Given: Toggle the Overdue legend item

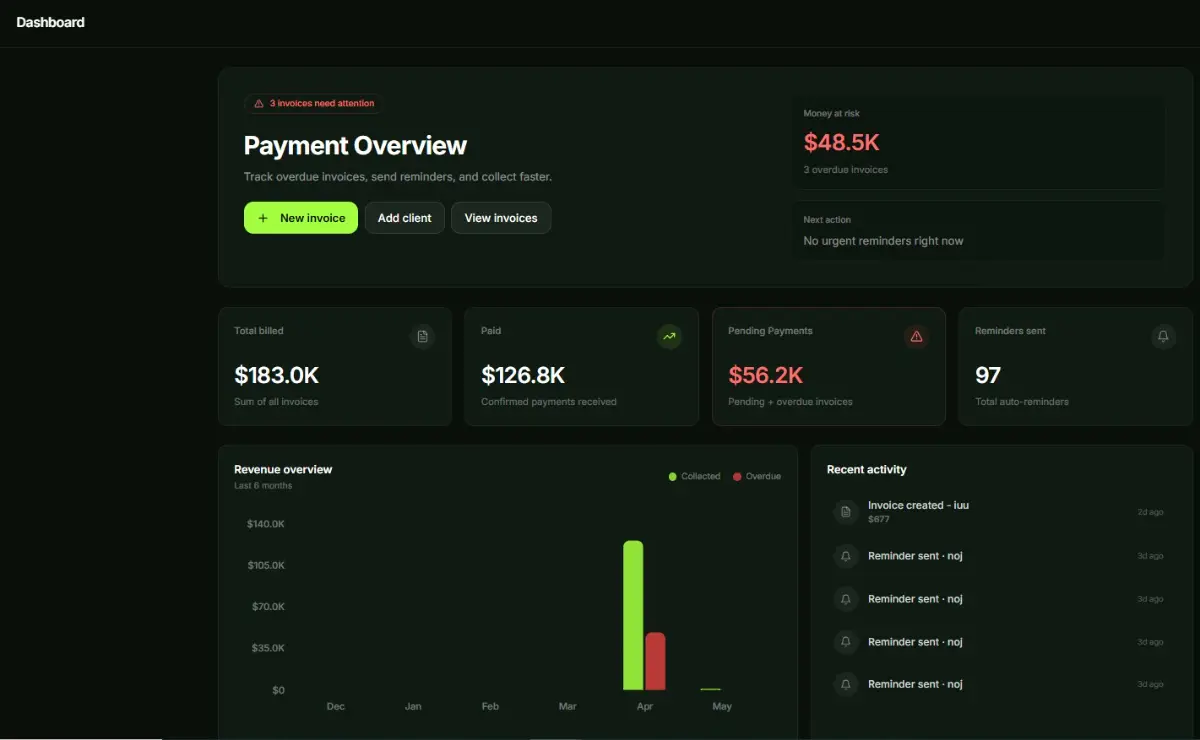Looking at the screenshot, I should 756,476.
